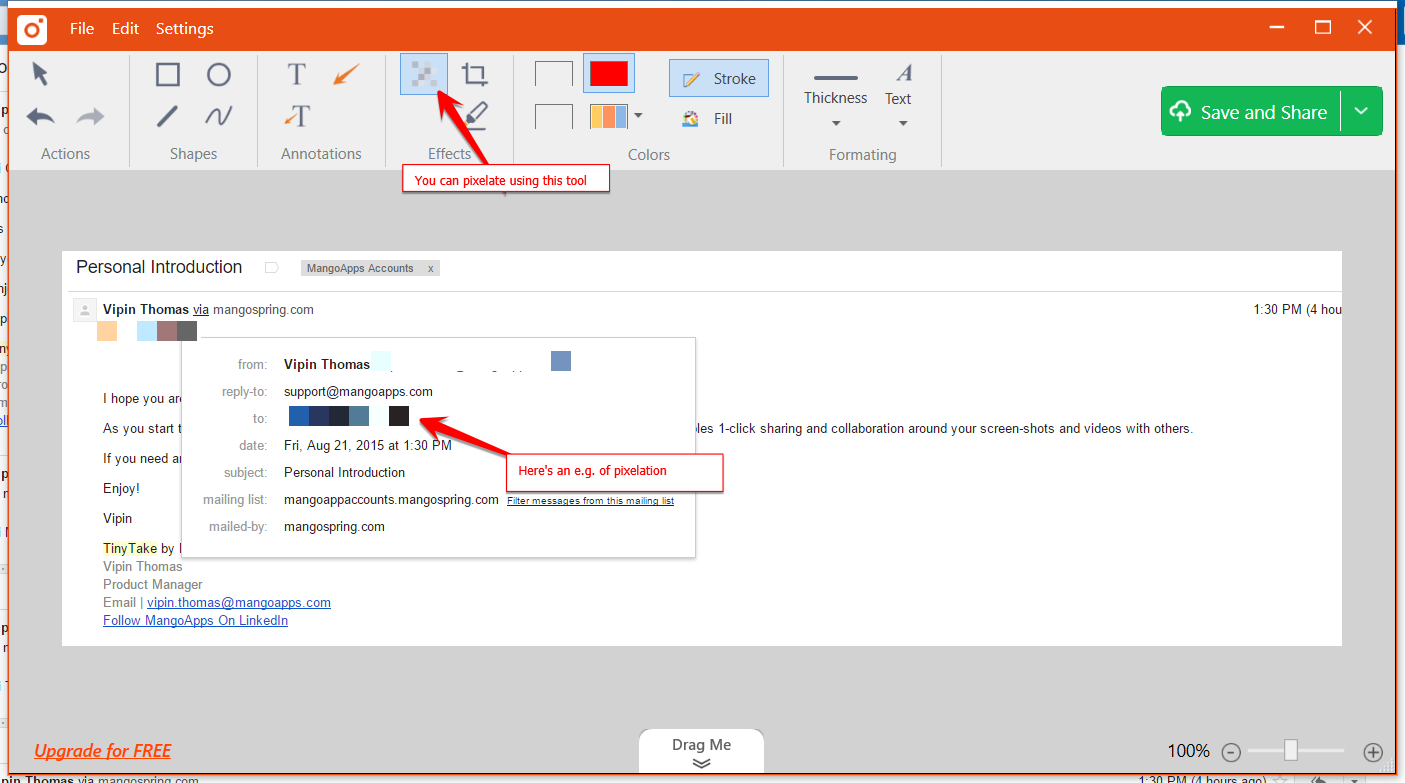
Task: Pick the upper white color swatch
Action: tap(554, 74)
